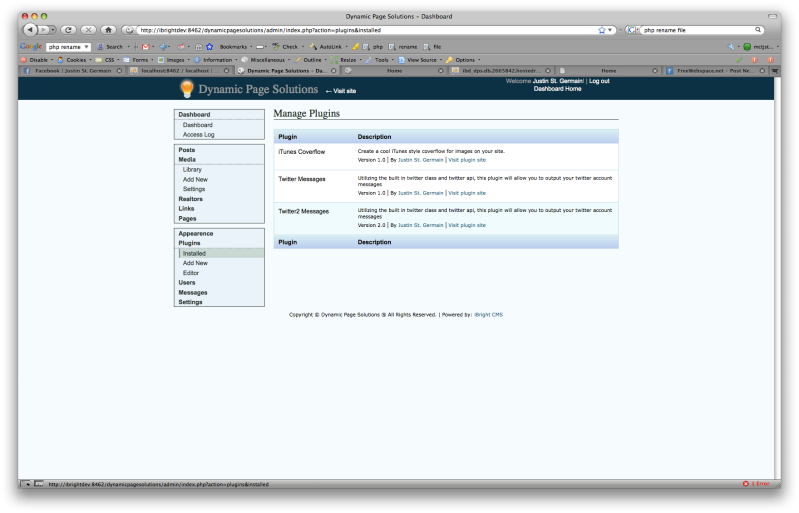The image size is (799, 513).
Task: Click the AutoLink toolbar item
Action: pyautogui.click(x=326, y=47)
